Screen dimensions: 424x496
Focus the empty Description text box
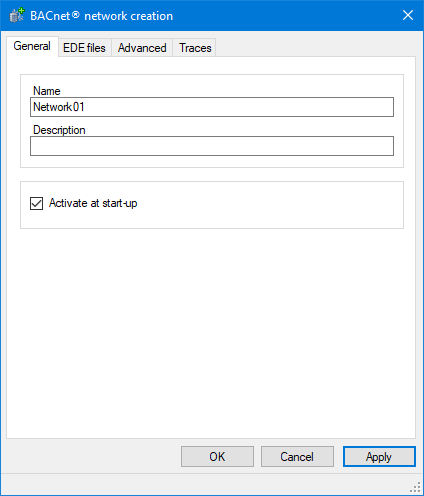[x=212, y=146]
